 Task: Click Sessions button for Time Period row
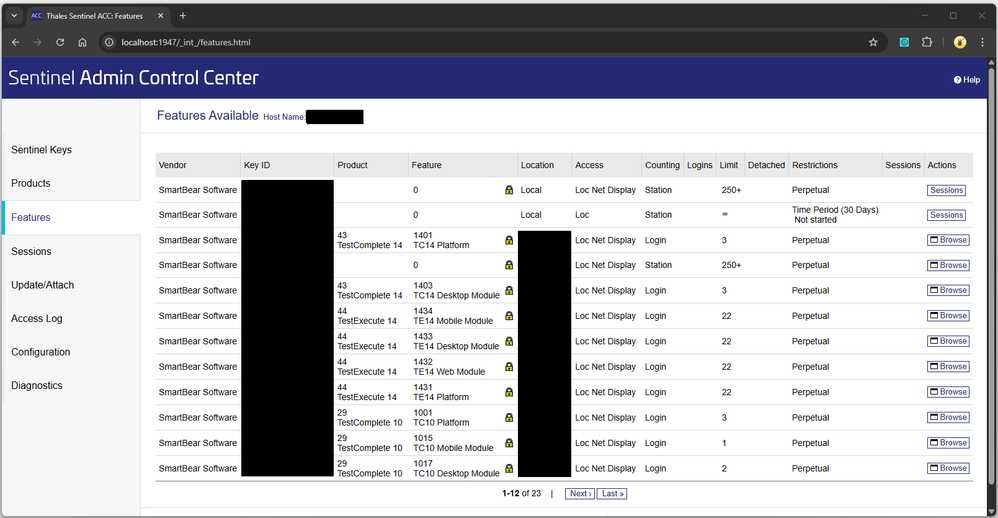[x=946, y=215]
